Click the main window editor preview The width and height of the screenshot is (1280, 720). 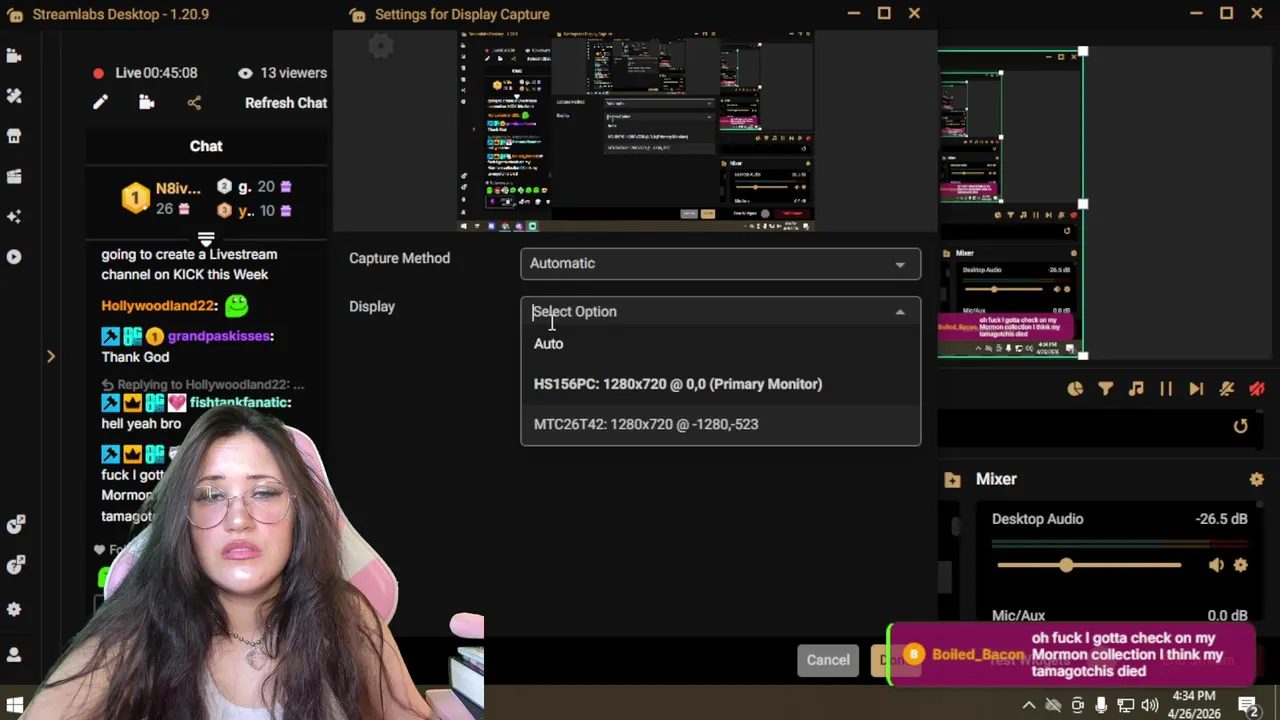click(1010, 204)
